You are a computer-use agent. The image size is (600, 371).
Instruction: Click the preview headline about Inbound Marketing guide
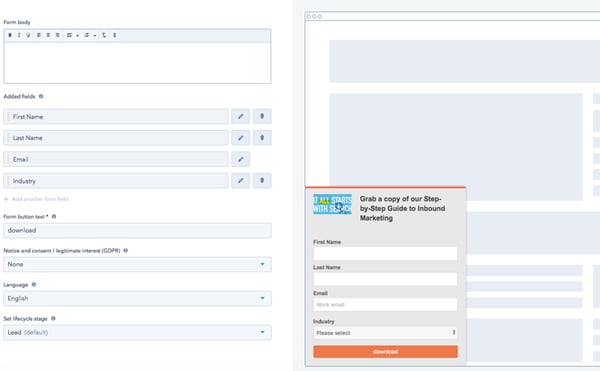(x=402, y=208)
